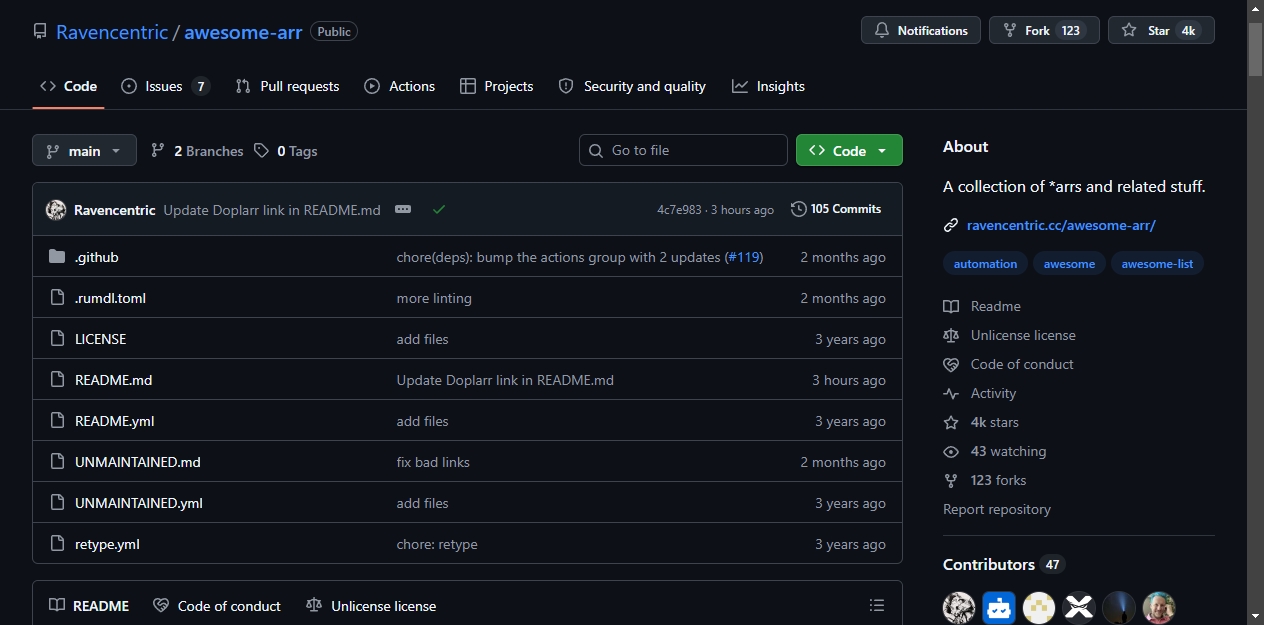Click the blue robot bot contributor avatar
The width and height of the screenshot is (1264, 625).
[x=999, y=607]
